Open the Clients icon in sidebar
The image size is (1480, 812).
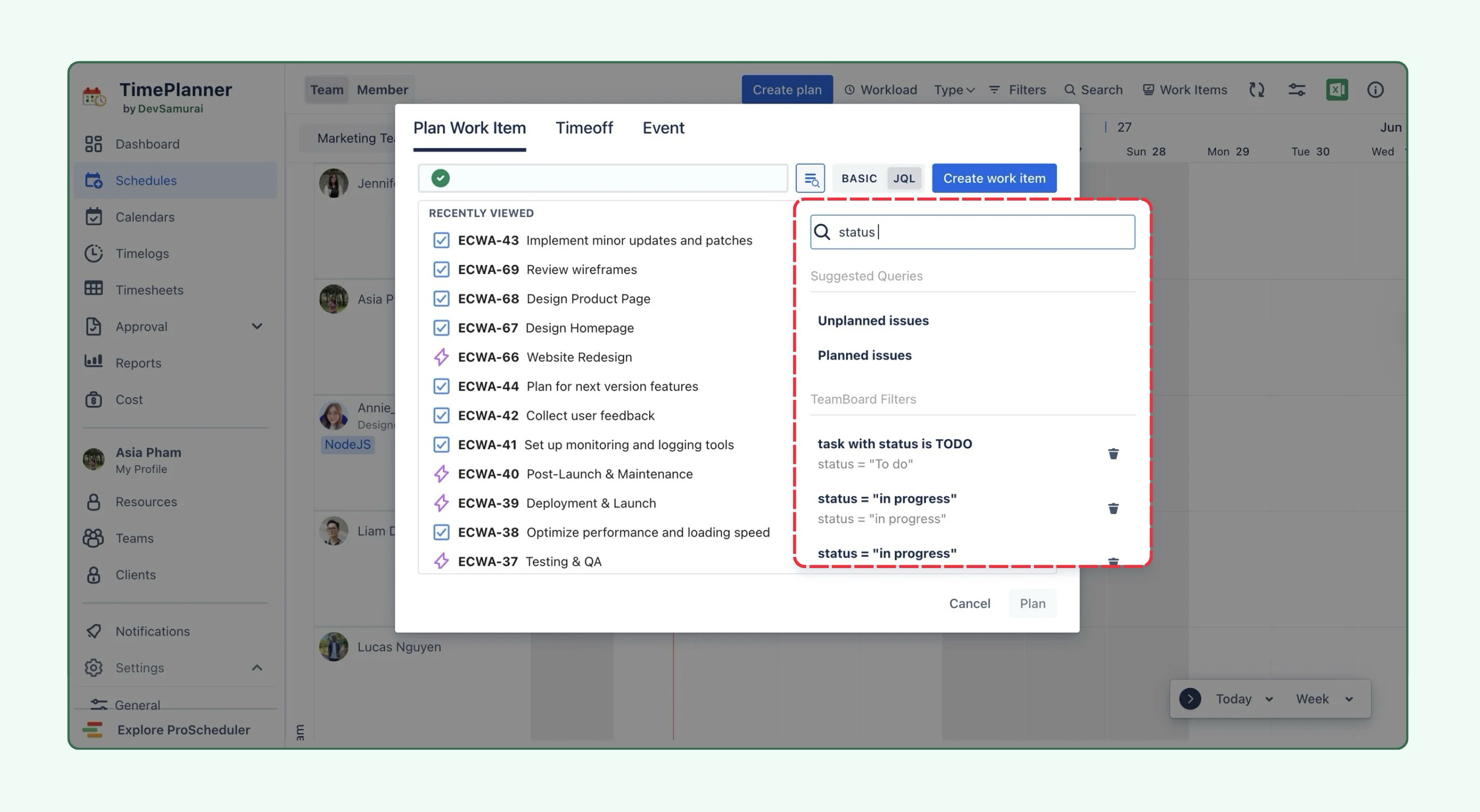coord(93,574)
